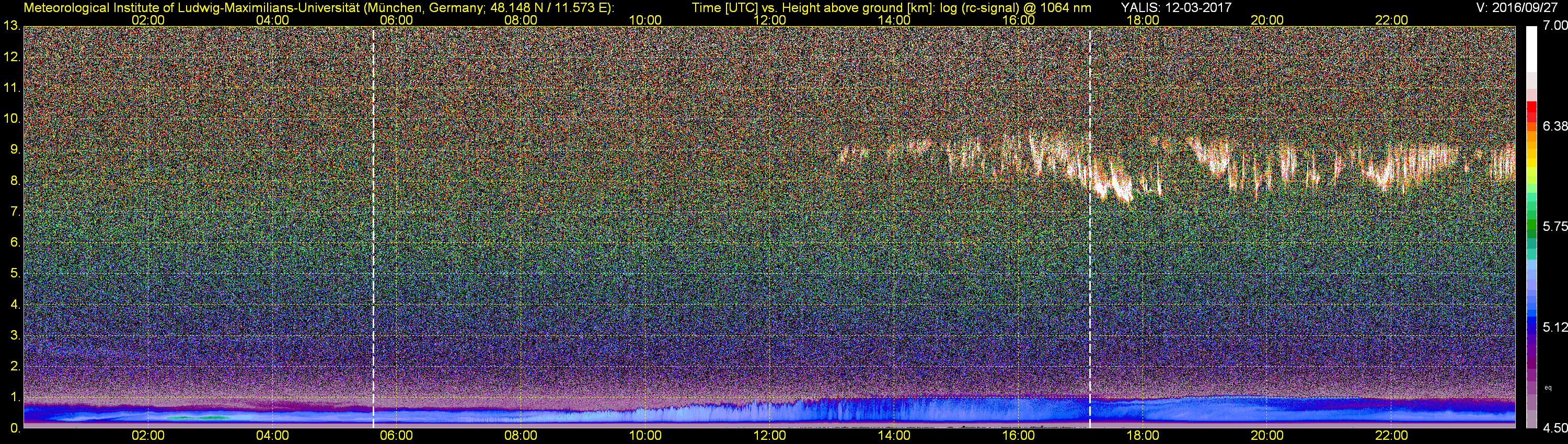Image resolution: width=1568 pixels, height=444 pixels.
Task: Click the 5.75 color scale label
Action: coord(1554,226)
